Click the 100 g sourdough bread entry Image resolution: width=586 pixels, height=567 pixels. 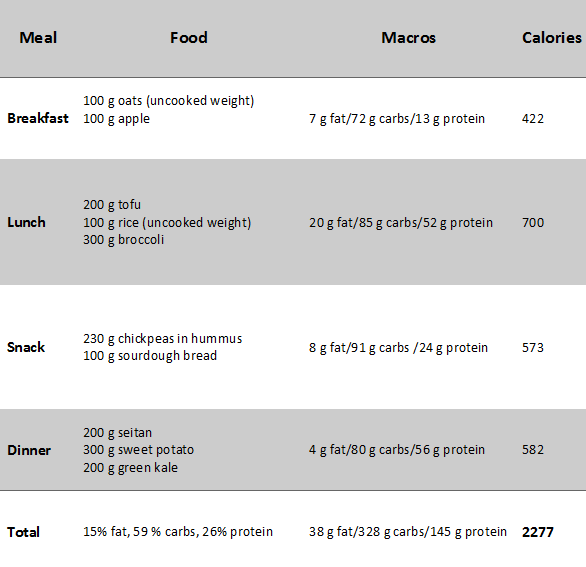point(150,355)
